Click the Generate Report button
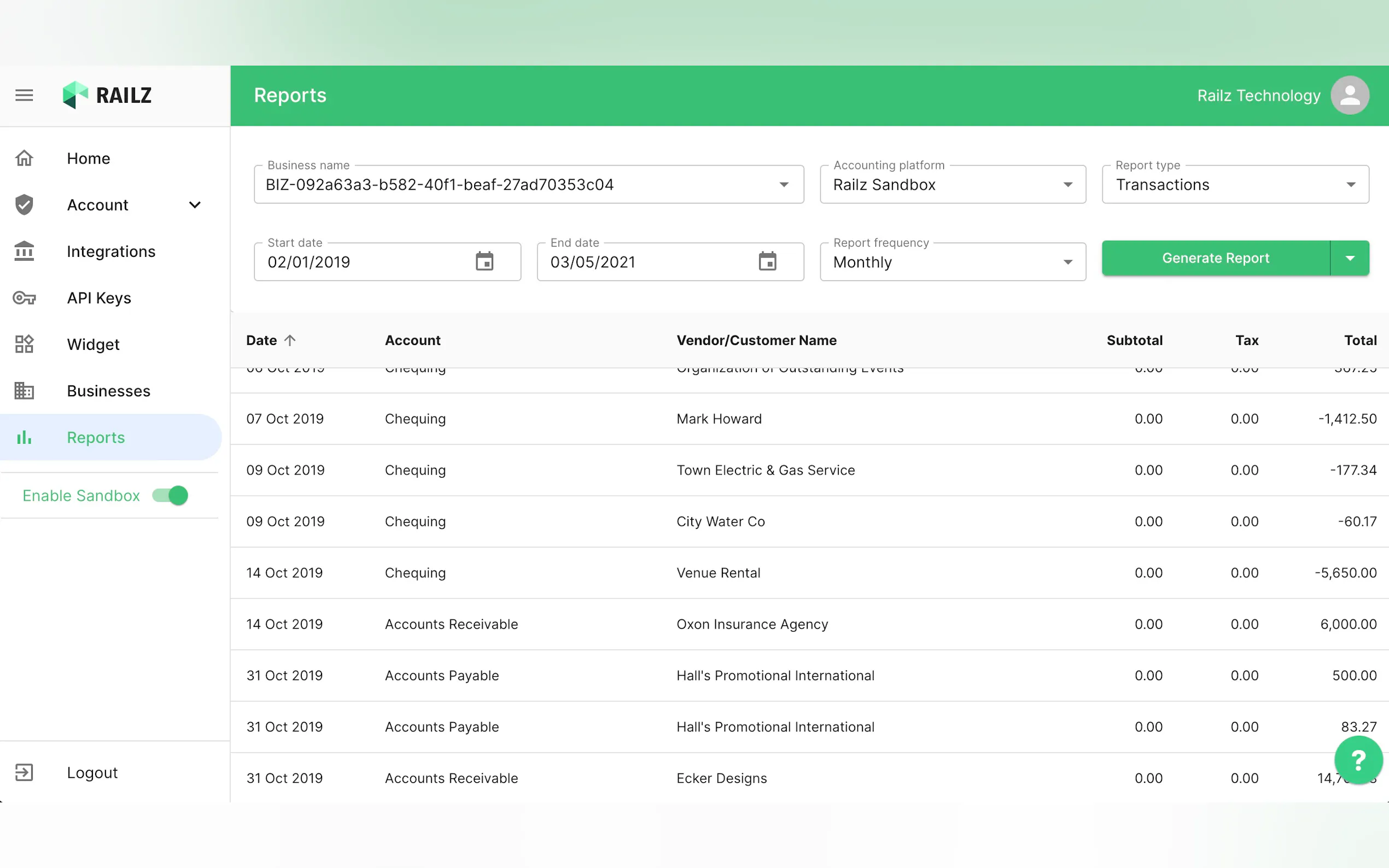The image size is (1389, 868). [1215, 259]
